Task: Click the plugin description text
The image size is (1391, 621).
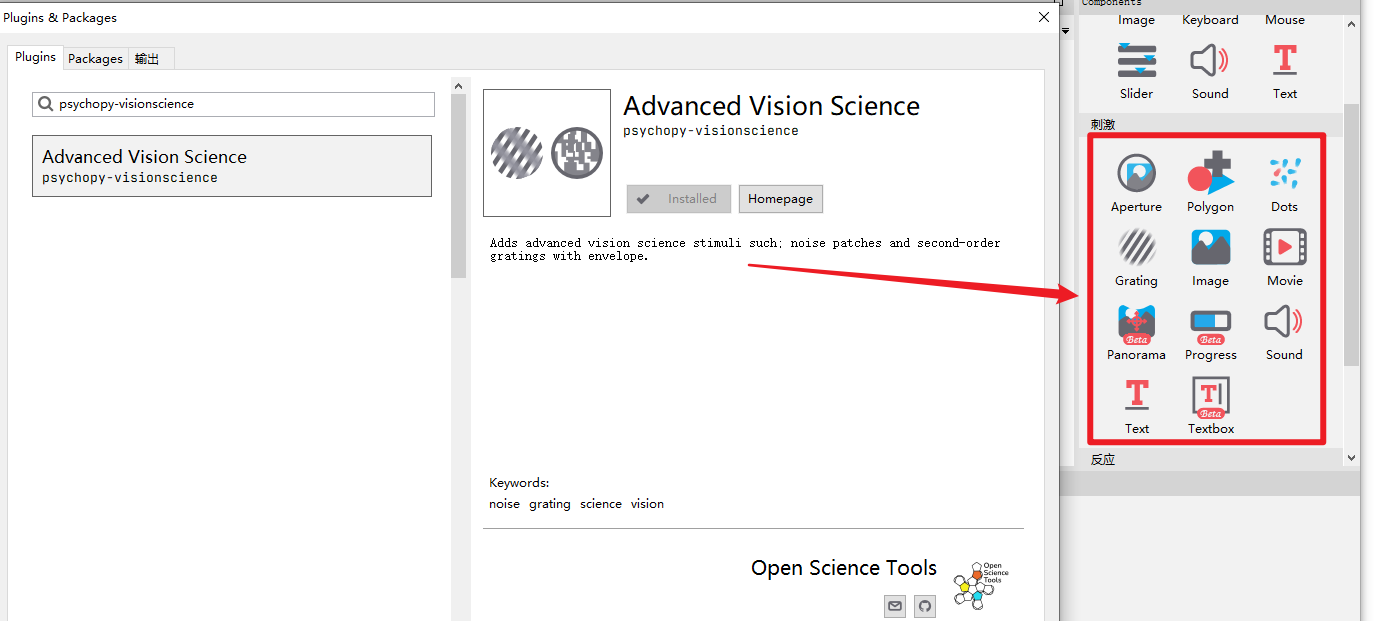Action: (x=745, y=249)
